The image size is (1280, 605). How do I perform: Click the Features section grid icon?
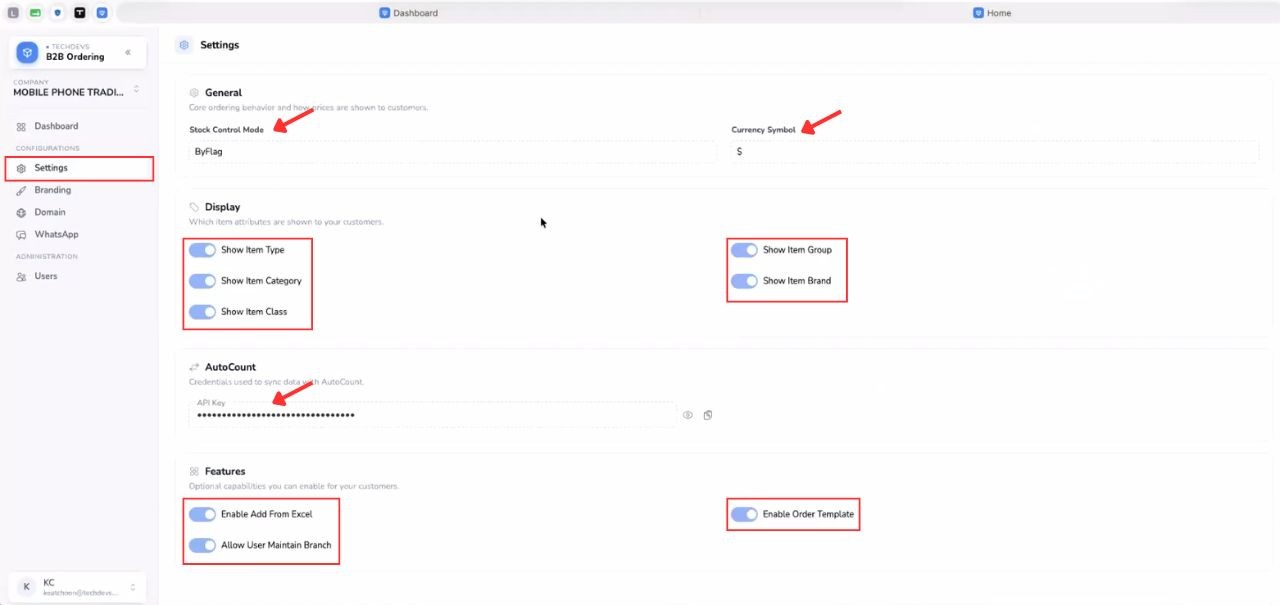[x=194, y=471]
